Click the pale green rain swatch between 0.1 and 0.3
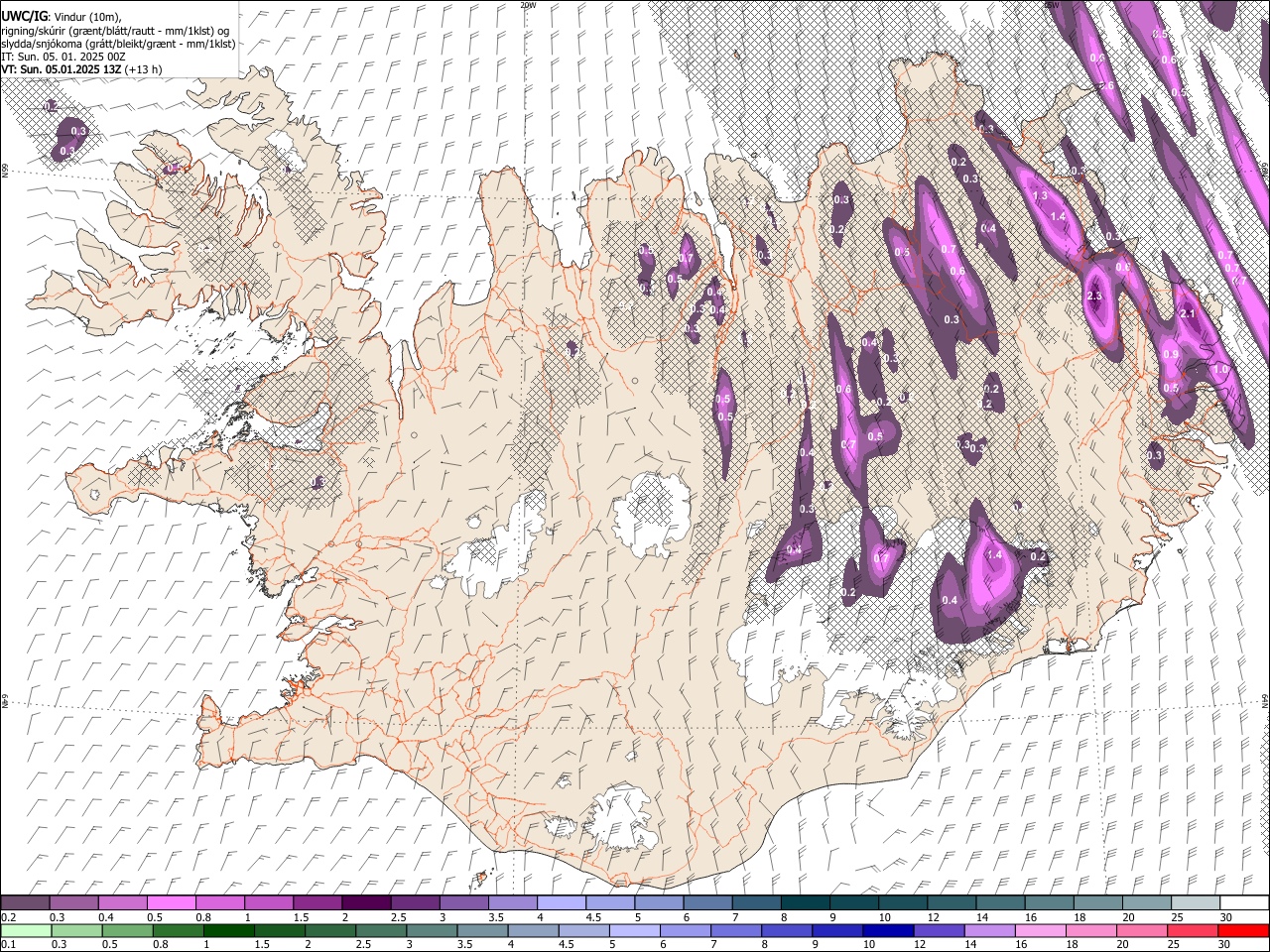Viewport: 1270px width, 952px height. click(25, 930)
